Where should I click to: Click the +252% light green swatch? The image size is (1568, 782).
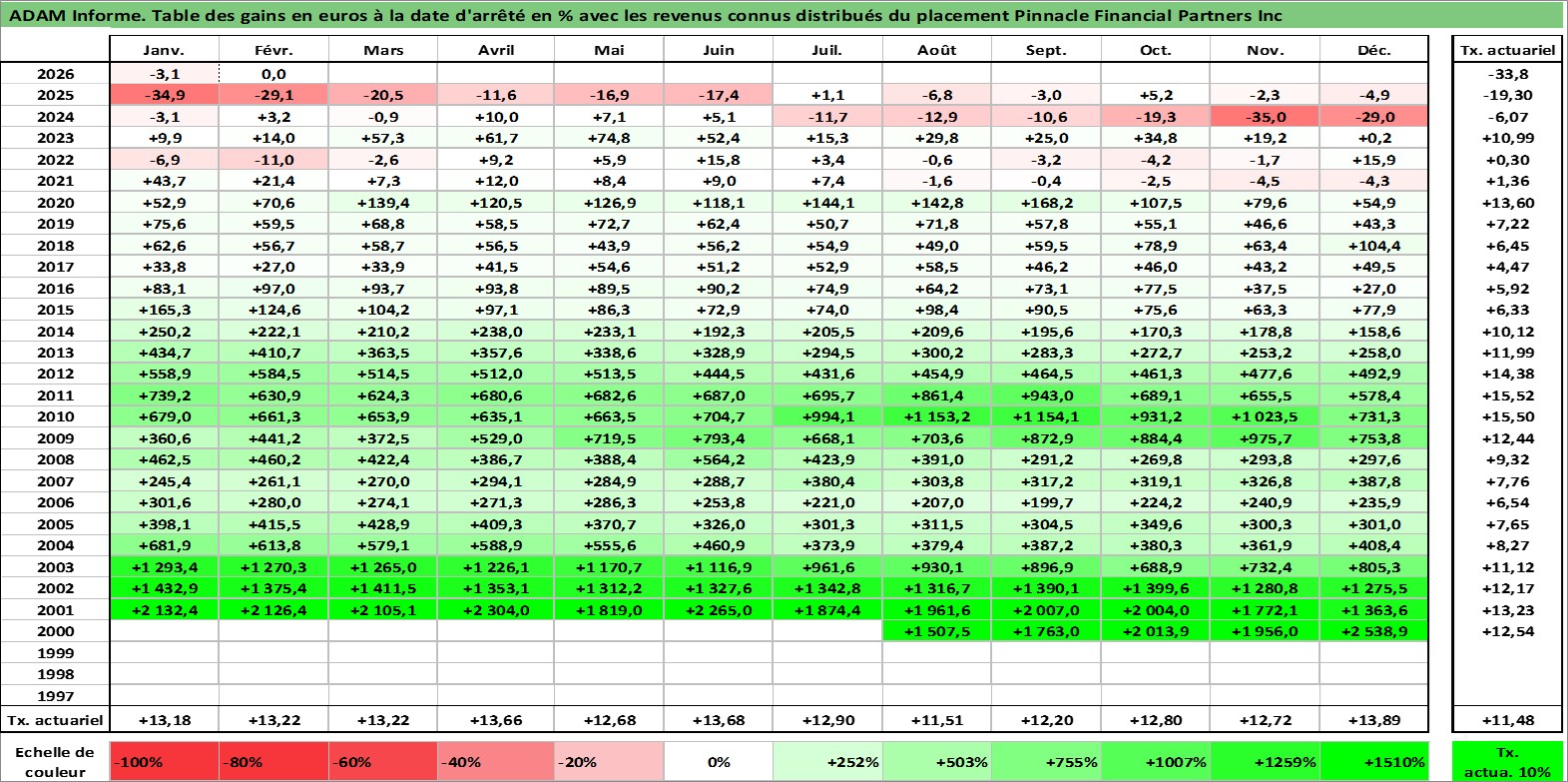[x=827, y=761]
